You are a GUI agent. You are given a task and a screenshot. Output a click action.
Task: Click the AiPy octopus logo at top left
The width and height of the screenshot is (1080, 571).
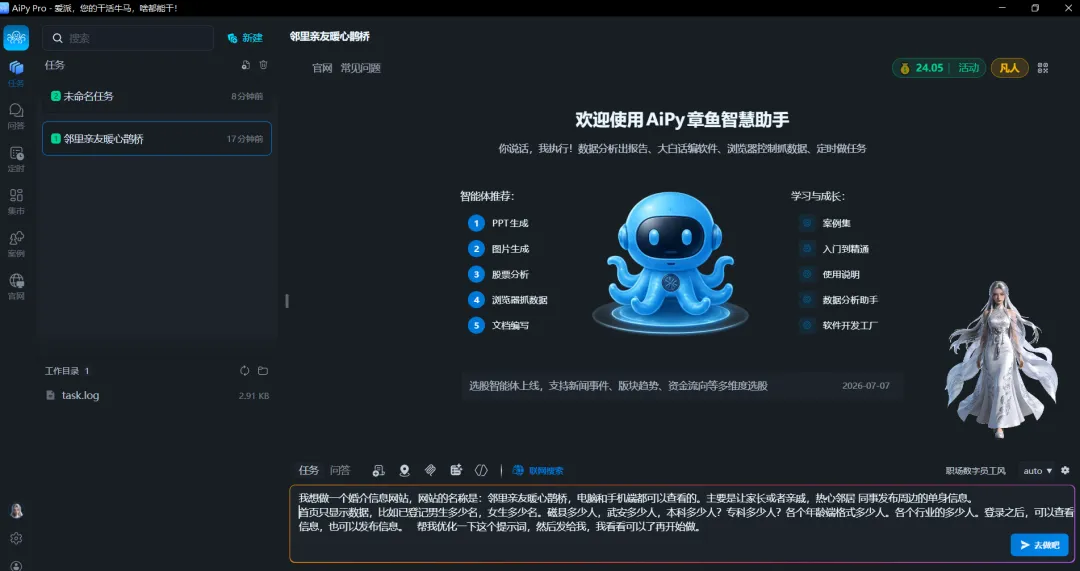coord(16,38)
